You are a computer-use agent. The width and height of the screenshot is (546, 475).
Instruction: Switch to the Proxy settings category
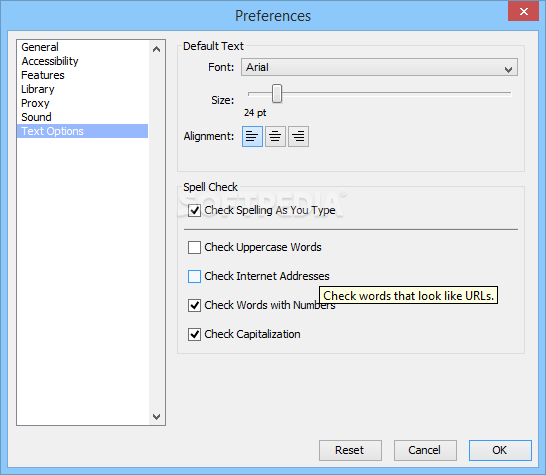[x=35, y=103]
